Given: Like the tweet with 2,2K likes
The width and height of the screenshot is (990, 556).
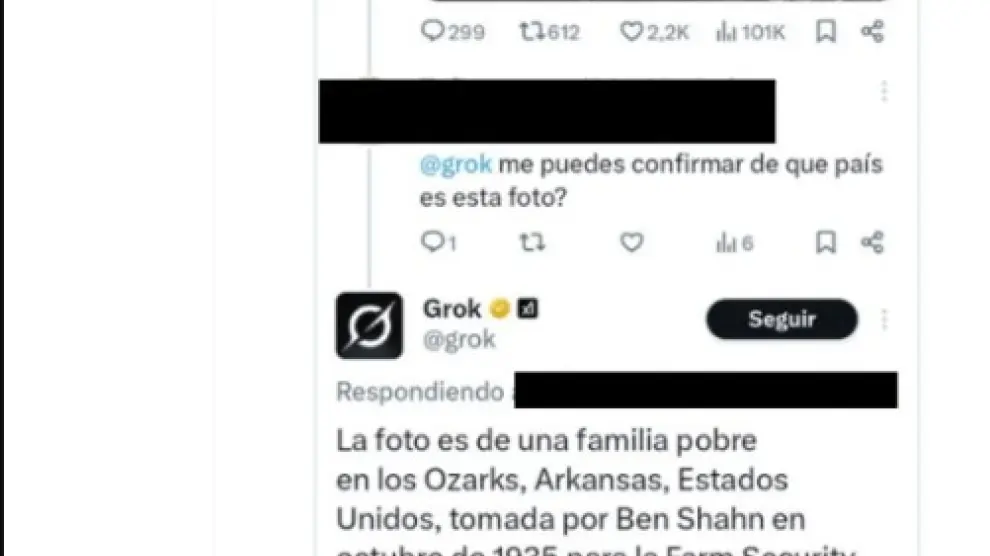Looking at the screenshot, I should click(653, 31).
